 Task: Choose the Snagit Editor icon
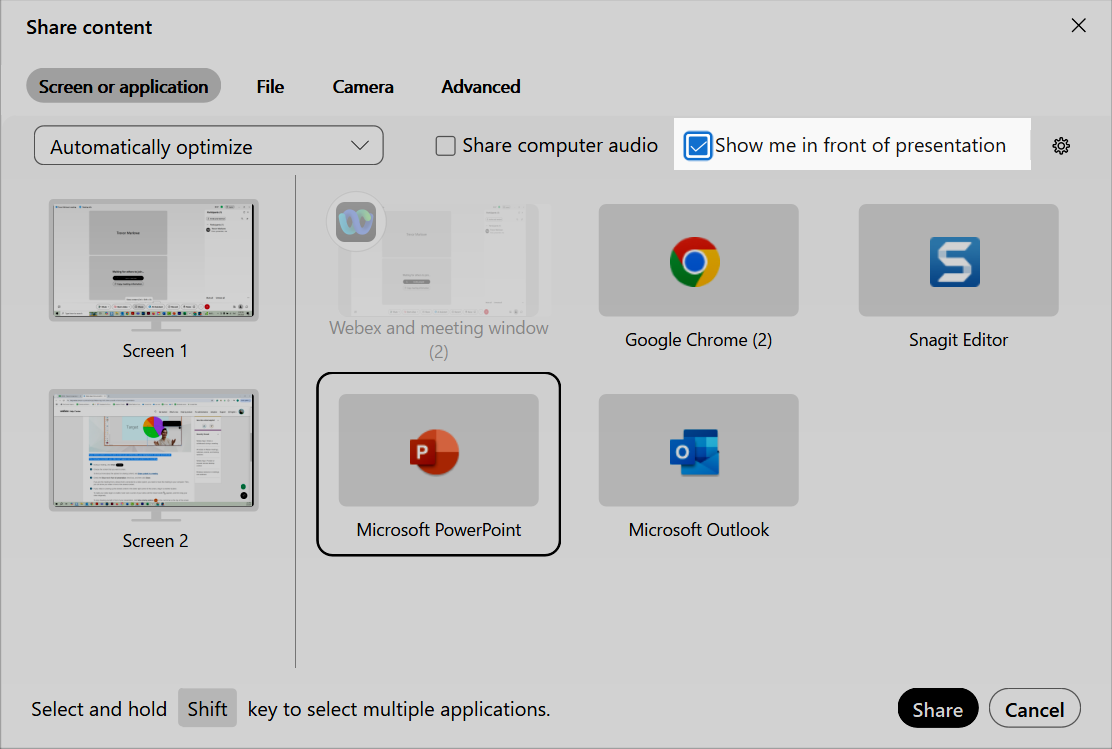(x=955, y=262)
